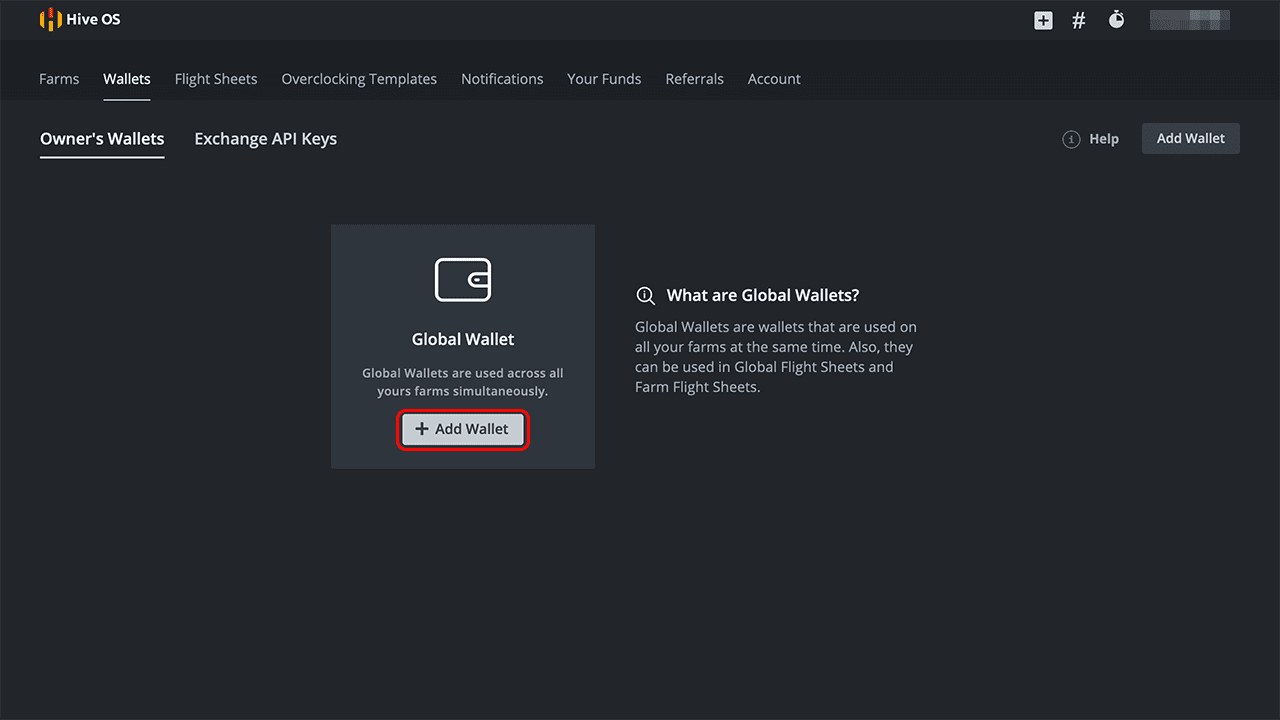
Task: Click the info circle icon beside Help
Action: click(1071, 139)
